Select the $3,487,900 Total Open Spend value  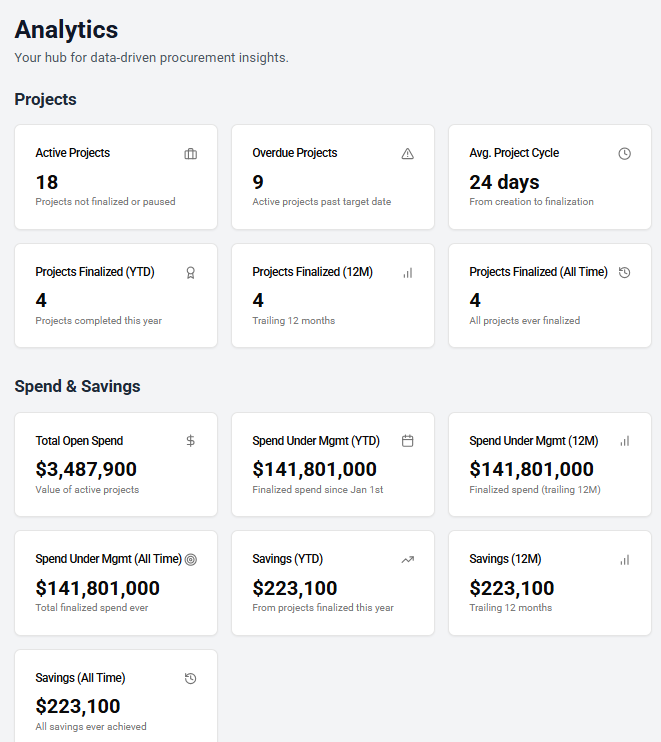pyautogui.click(x=86, y=469)
